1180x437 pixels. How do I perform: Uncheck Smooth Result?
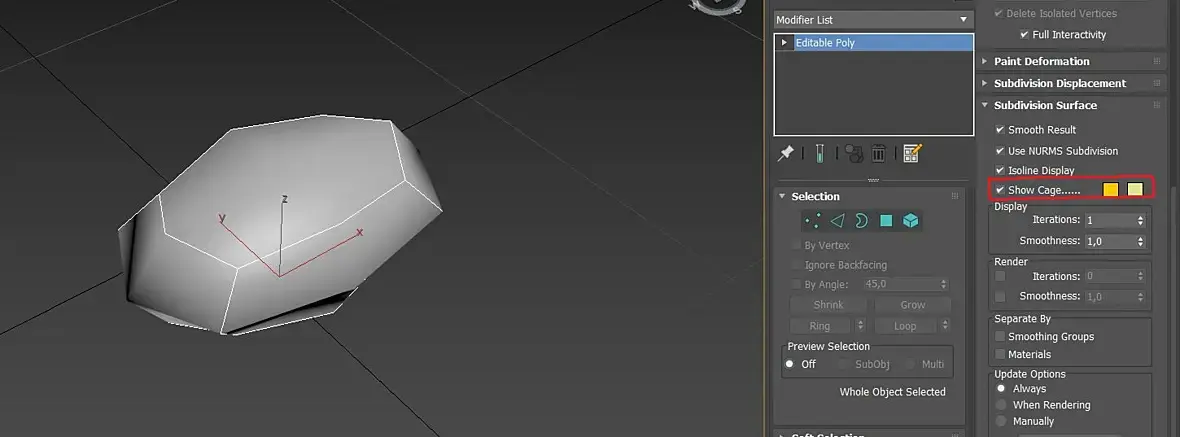tap(1000, 129)
